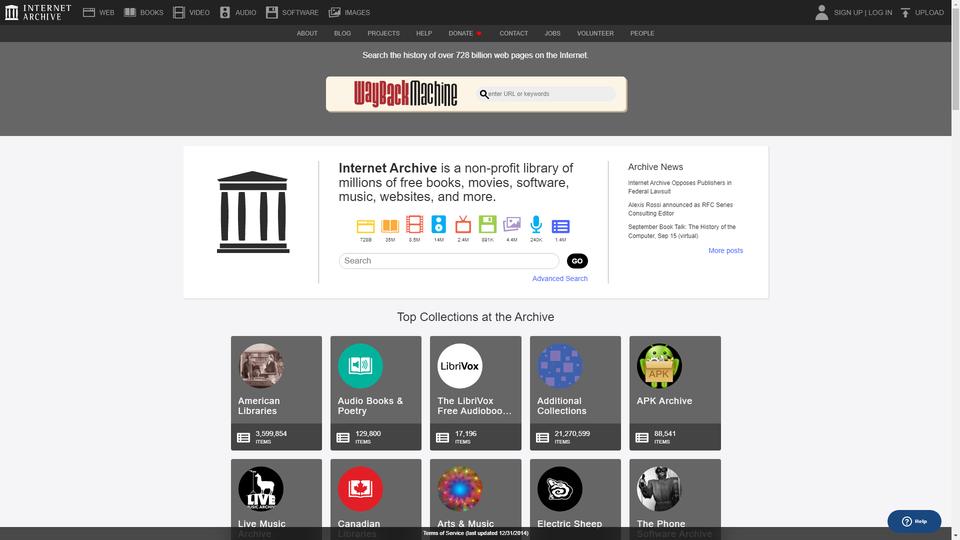
Task: Click '17,196 ITEMS' count on LibriVox tile
Action: pos(465,437)
